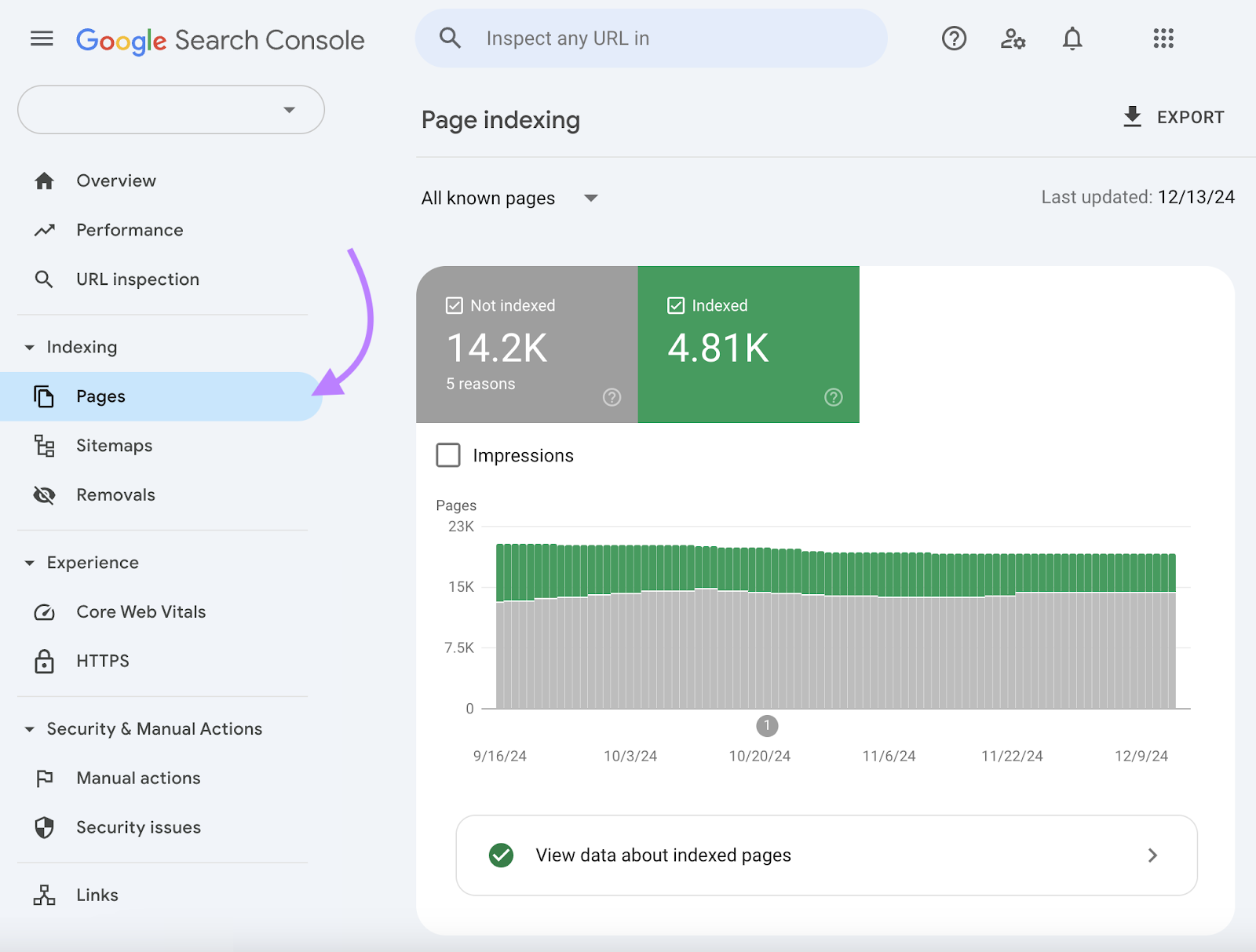Open URL inspection tool
Viewport: 1256px width, 952px height.
44,279
